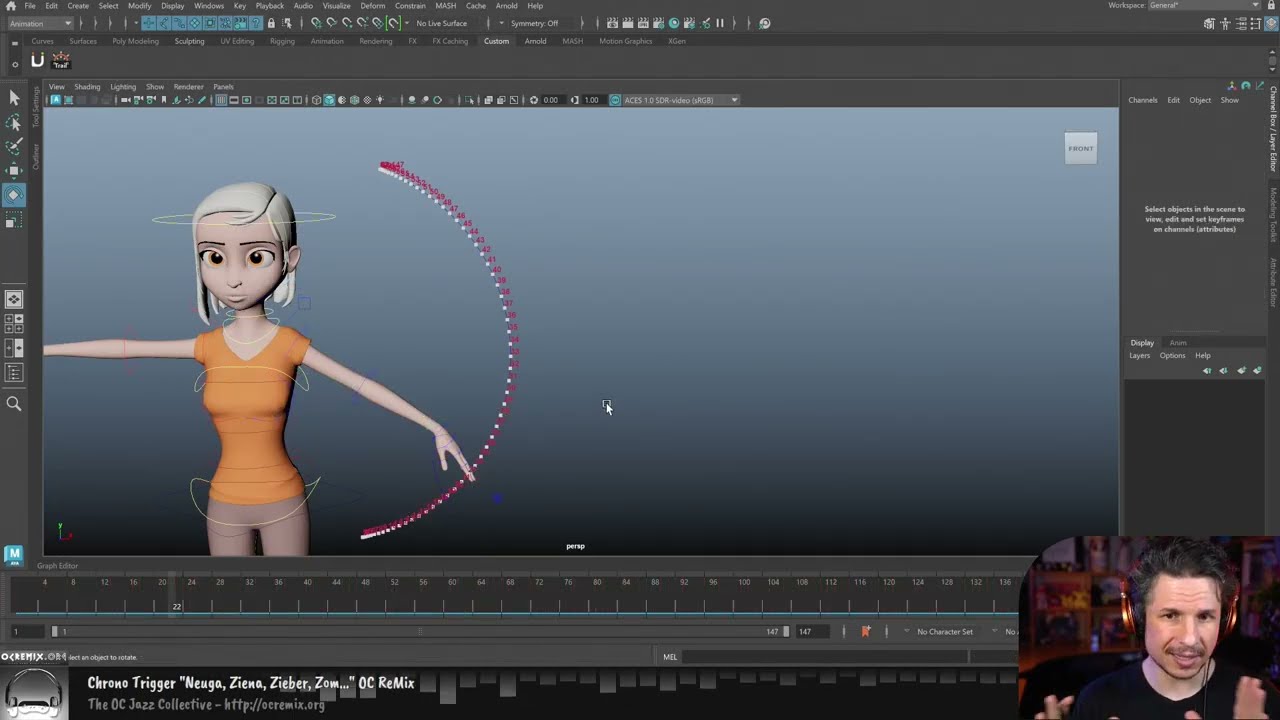Screen dimensions: 1280x720
Task: Toggle color management ACES icon
Action: point(615,100)
